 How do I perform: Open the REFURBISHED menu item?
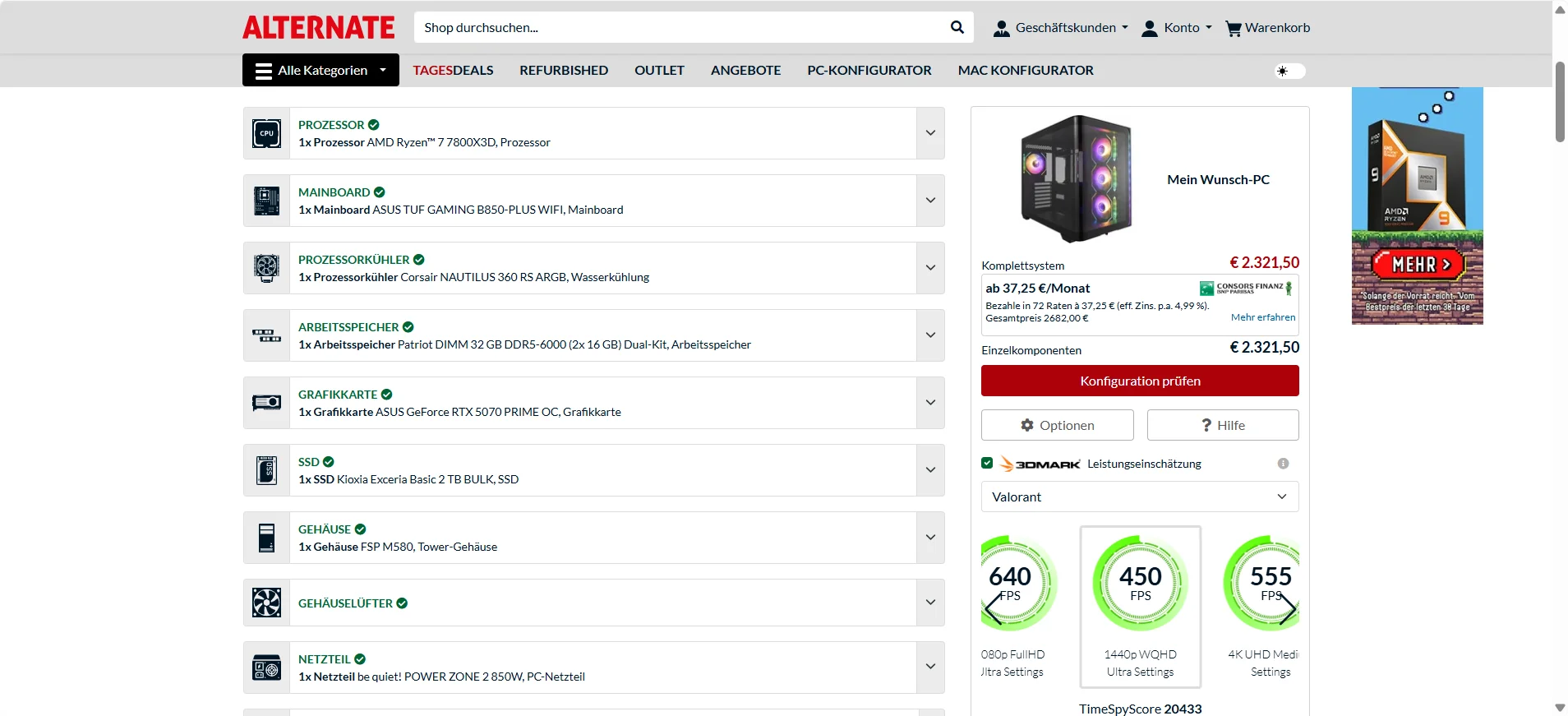(x=564, y=71)
